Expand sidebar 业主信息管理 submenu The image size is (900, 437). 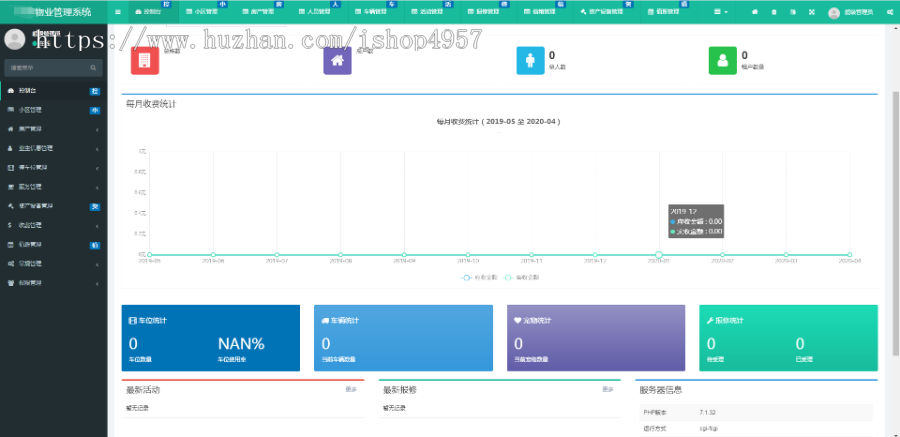pos(54,149)
